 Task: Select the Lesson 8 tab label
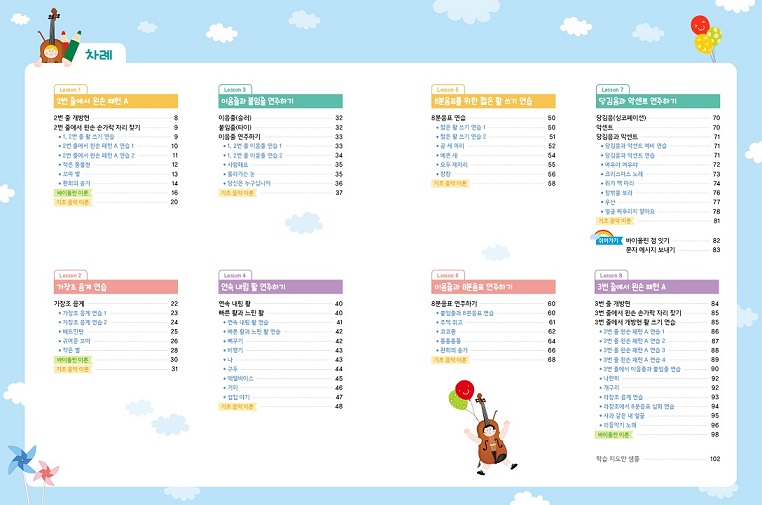tap(610, 275)
